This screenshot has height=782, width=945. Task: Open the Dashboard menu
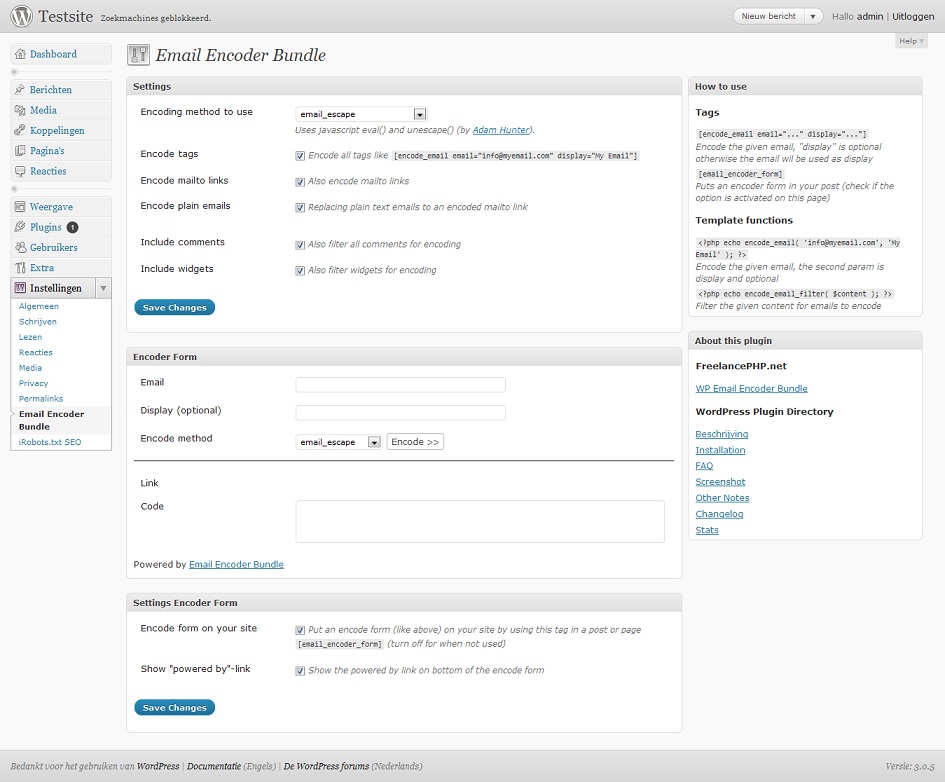(x=53, y=54)
